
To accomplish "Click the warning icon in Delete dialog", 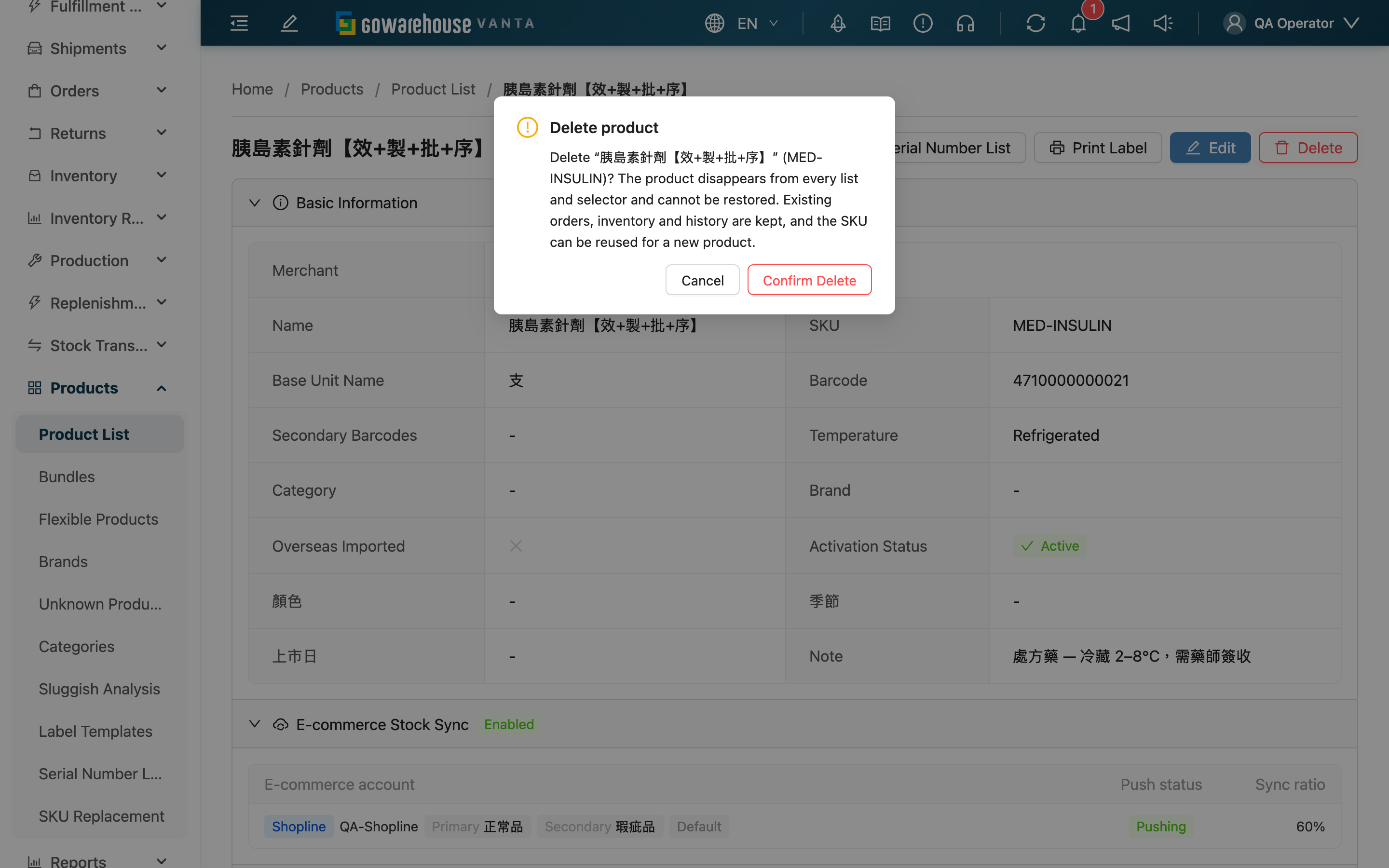I will [x=528, y=127].
